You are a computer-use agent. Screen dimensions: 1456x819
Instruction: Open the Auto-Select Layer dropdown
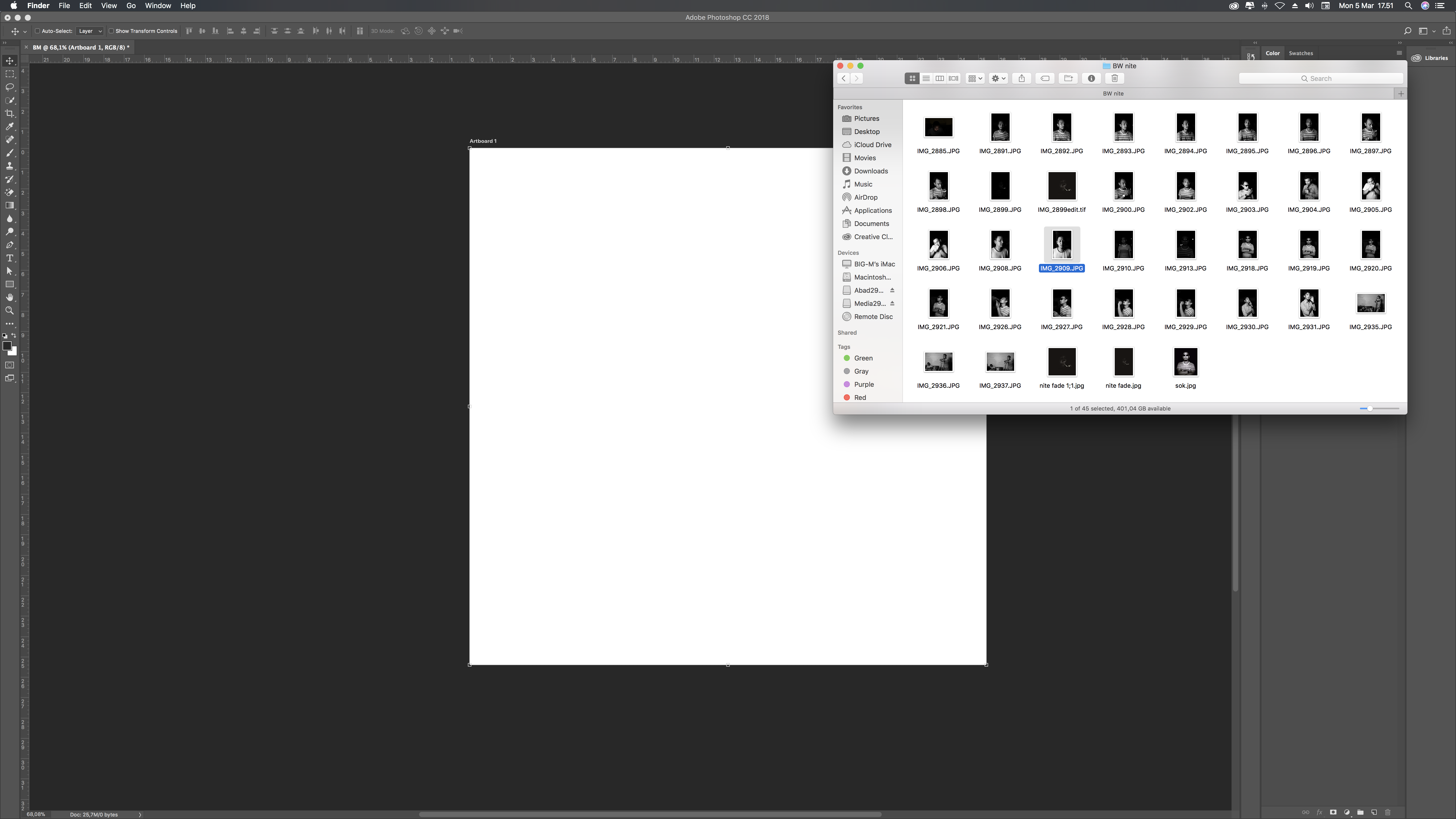90,31
